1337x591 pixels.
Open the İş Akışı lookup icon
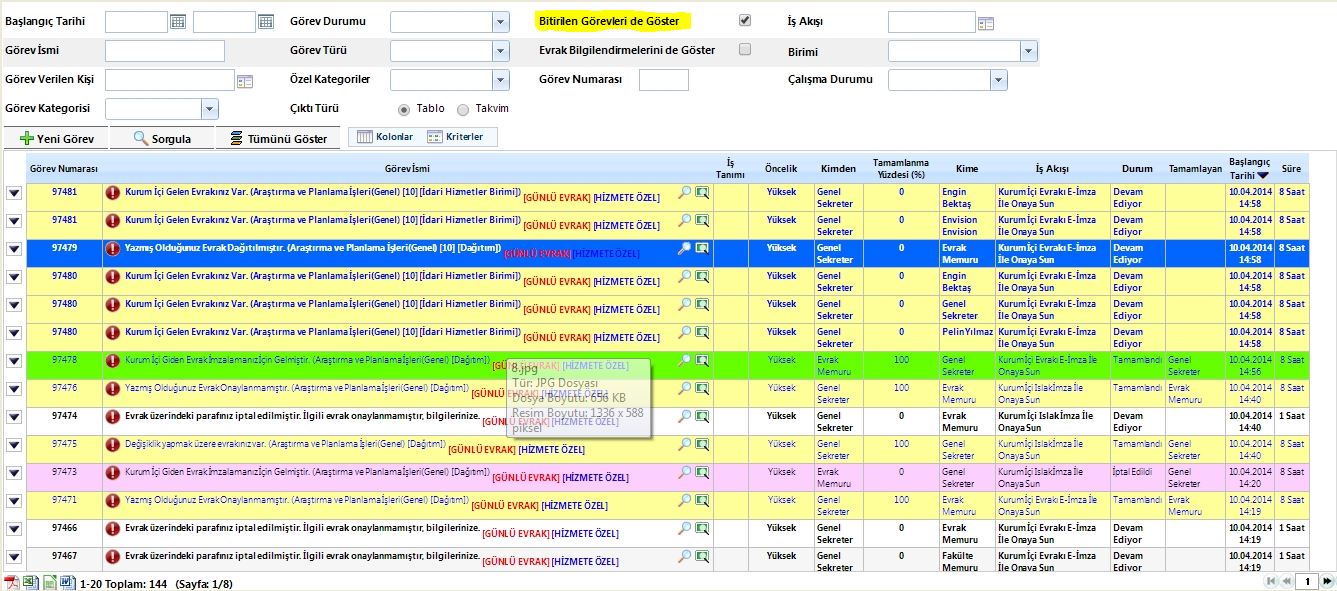tap(986, 23)
